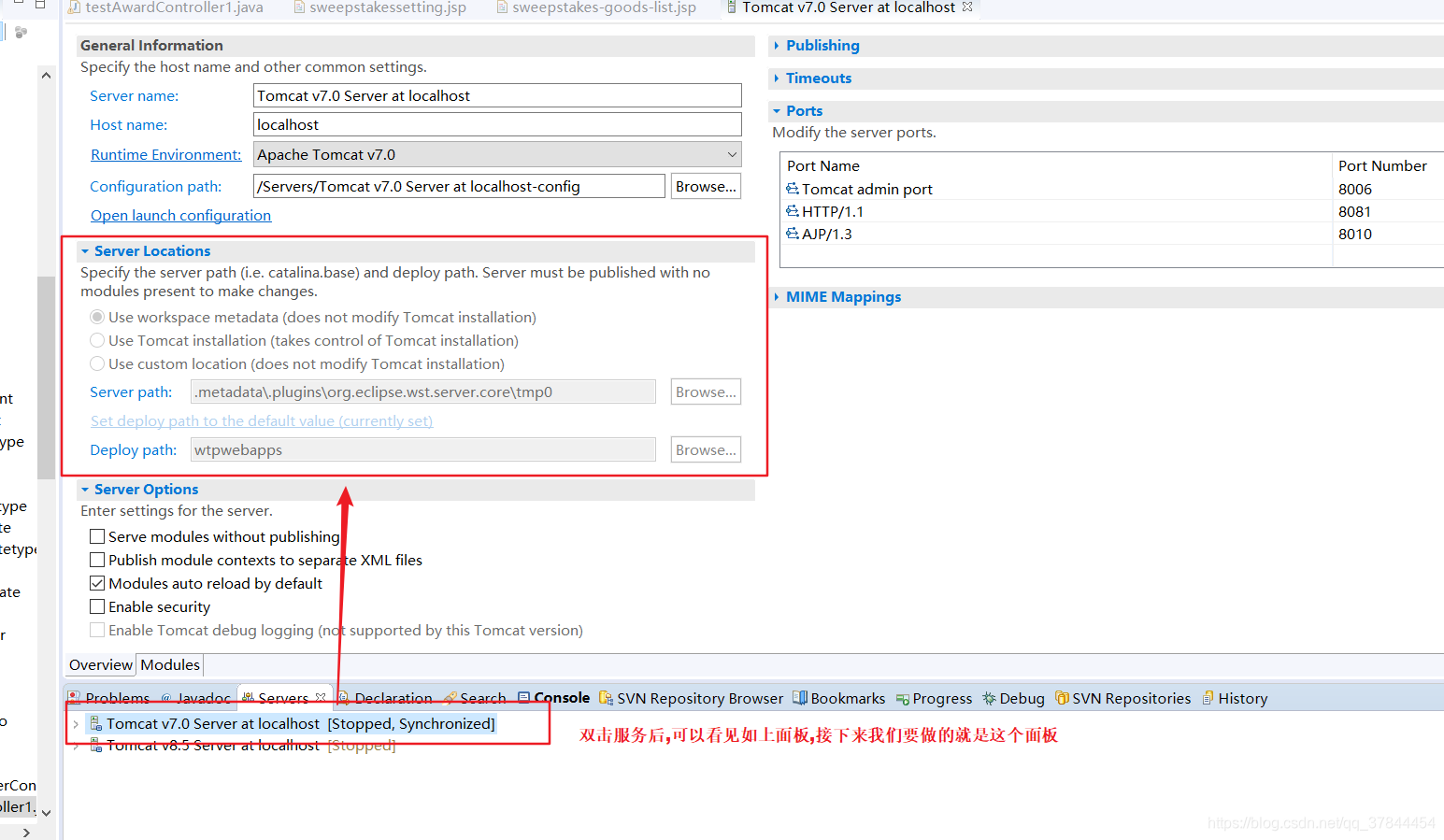The image size is (1444, 840).
Task: Click the Tomcat admin port row icon
Action: (x=793, y=189)
